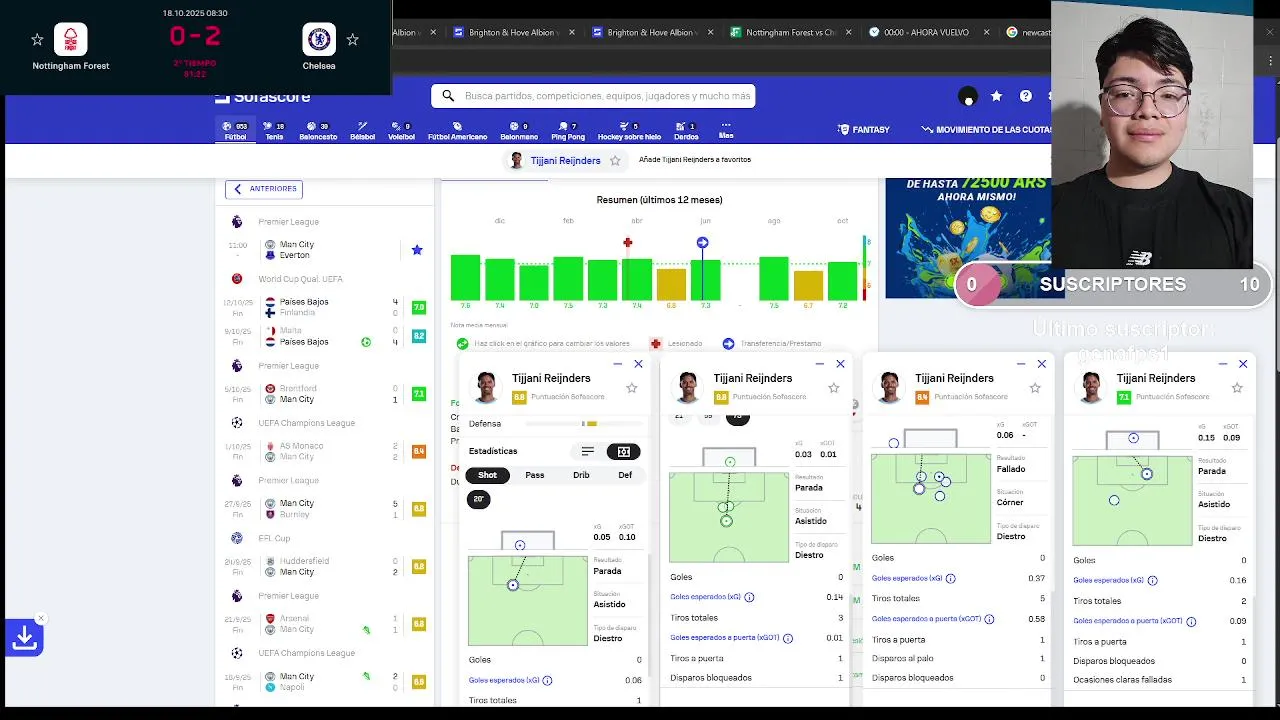Viewport: 1280px width, 720px height.
Task: Open Movimiento de las cuotas
Action: coord(986,130)
